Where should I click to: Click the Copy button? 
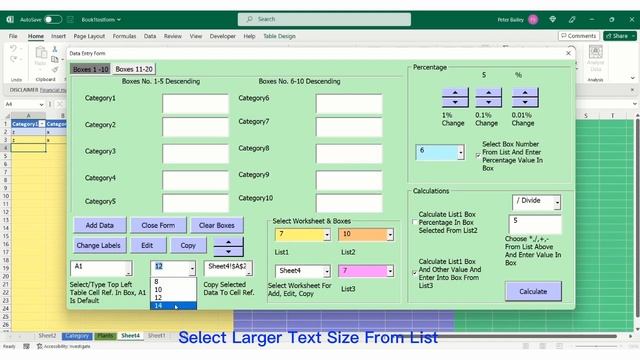(188, 245)
